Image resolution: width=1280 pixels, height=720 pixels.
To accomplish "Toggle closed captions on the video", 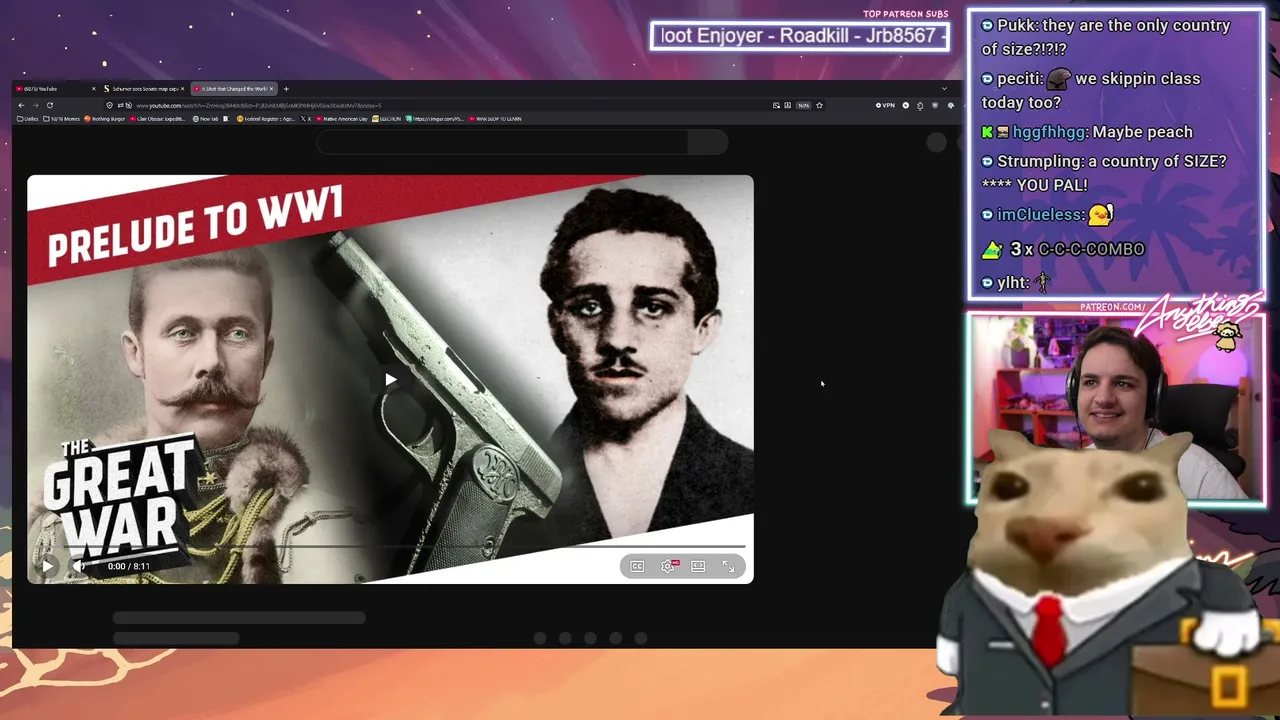I will point(637,567).
